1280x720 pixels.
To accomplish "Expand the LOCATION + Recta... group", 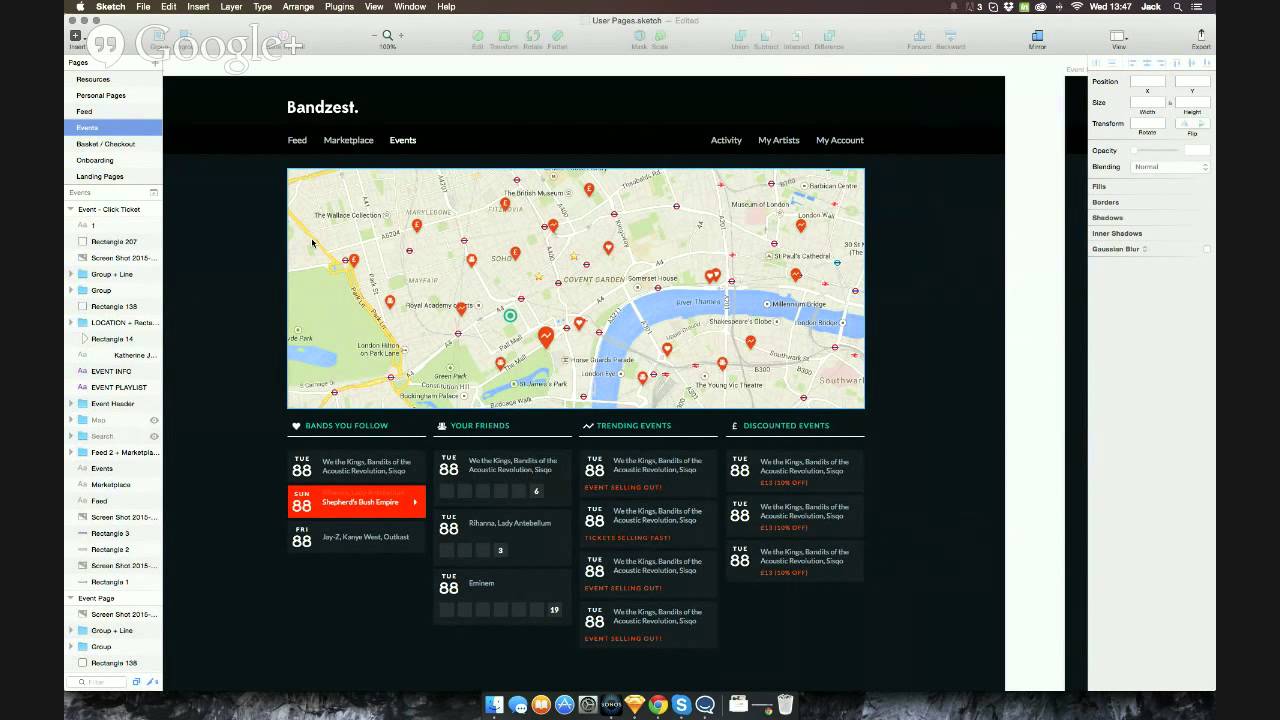I will tap(71, 322).
